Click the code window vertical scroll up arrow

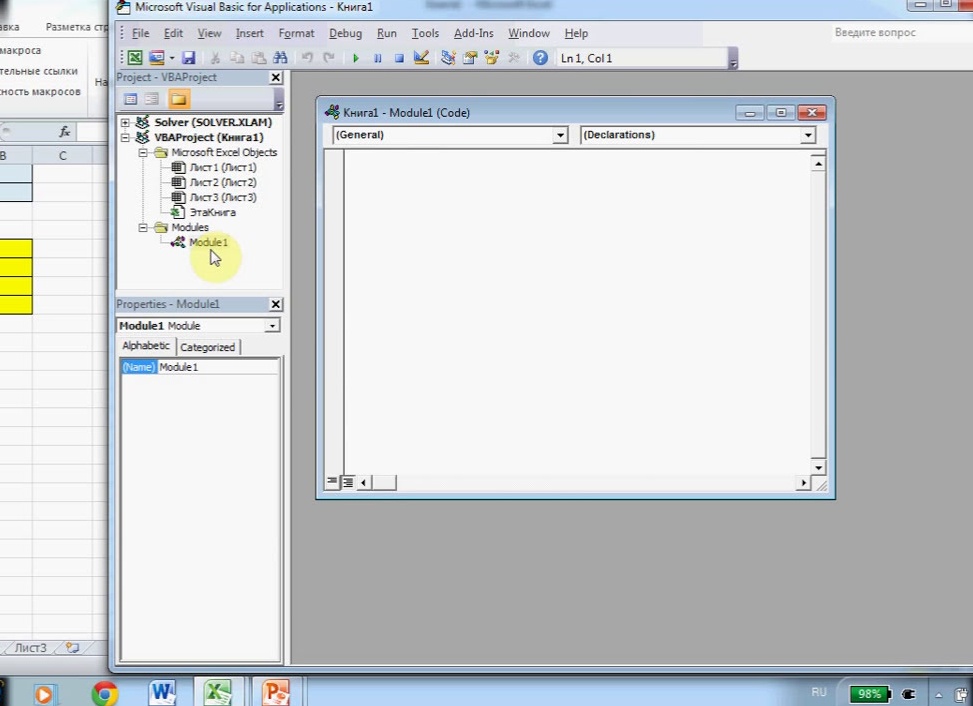[x=818, y=164]
